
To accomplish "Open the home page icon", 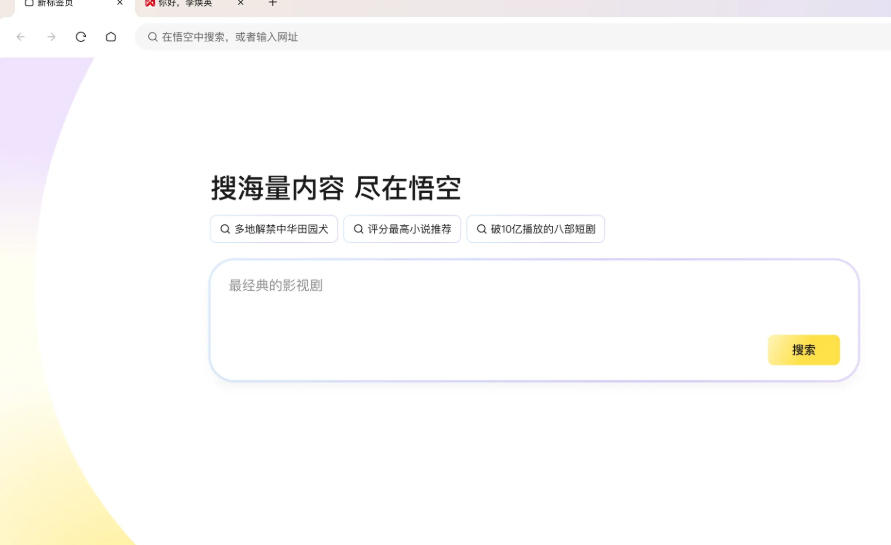I will click(111, 37).
